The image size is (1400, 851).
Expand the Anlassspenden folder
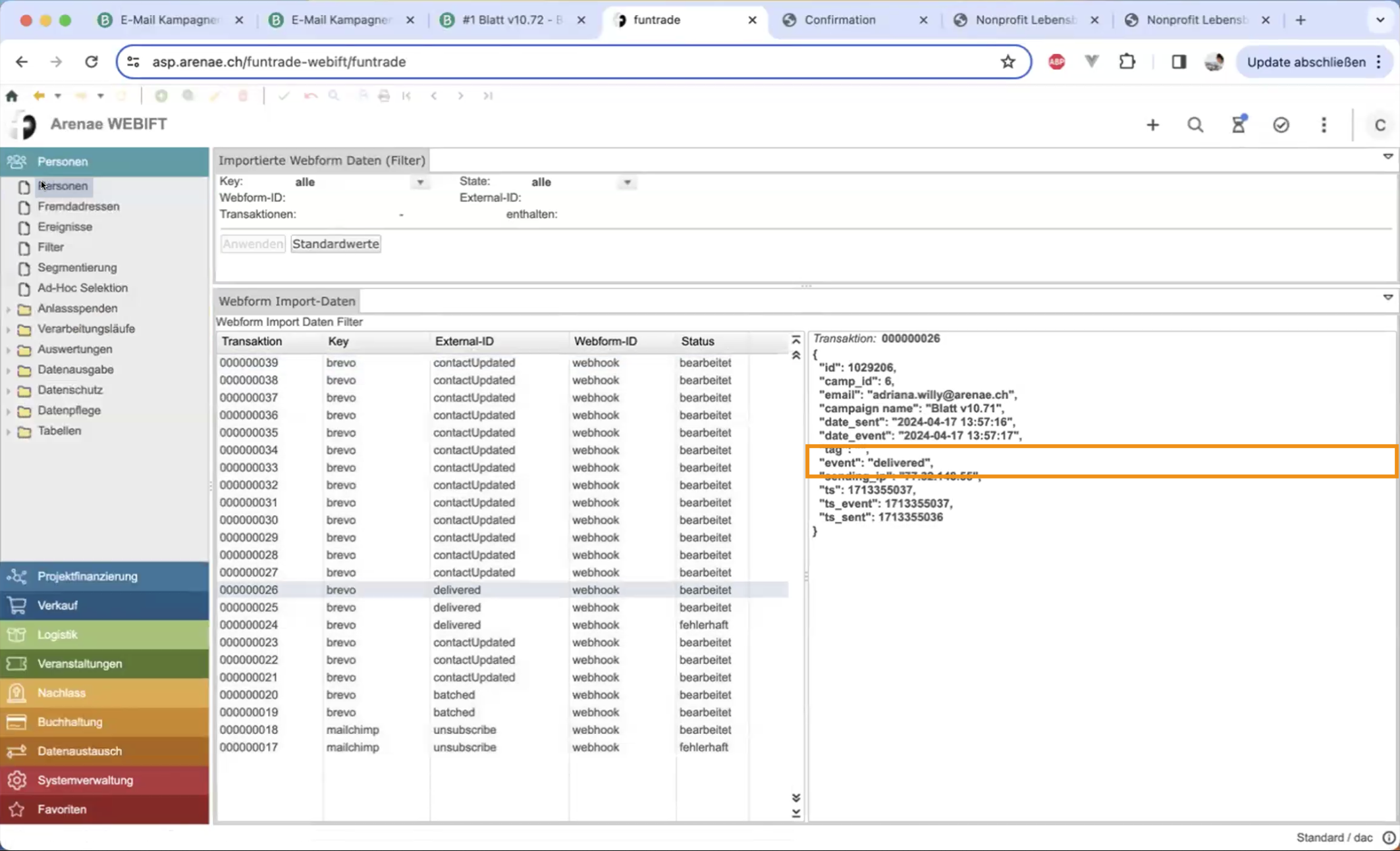tap(9, 309)
